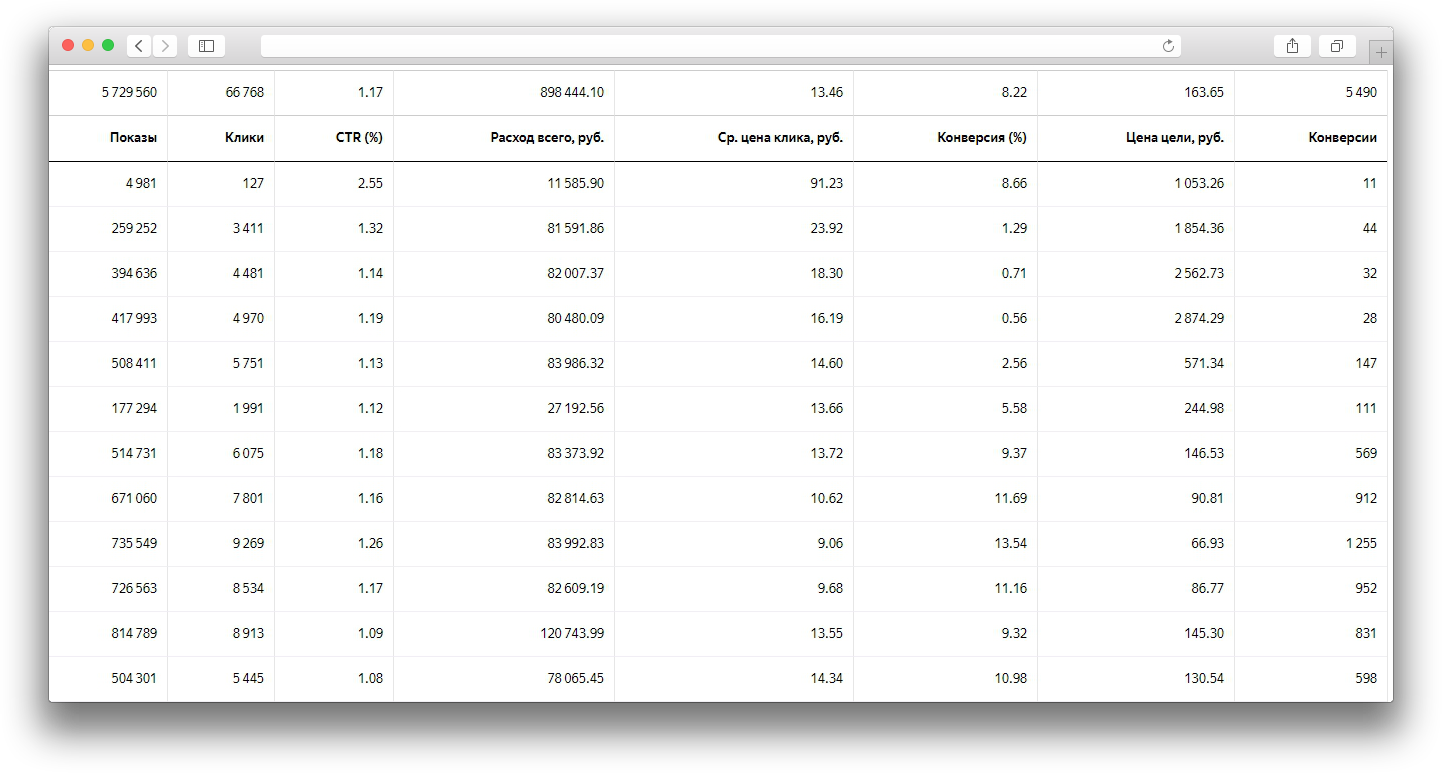Sort by Конверсия (%) column header
Image resolution: width=1442 pixels, height=773 pixels.
point(982,138)
